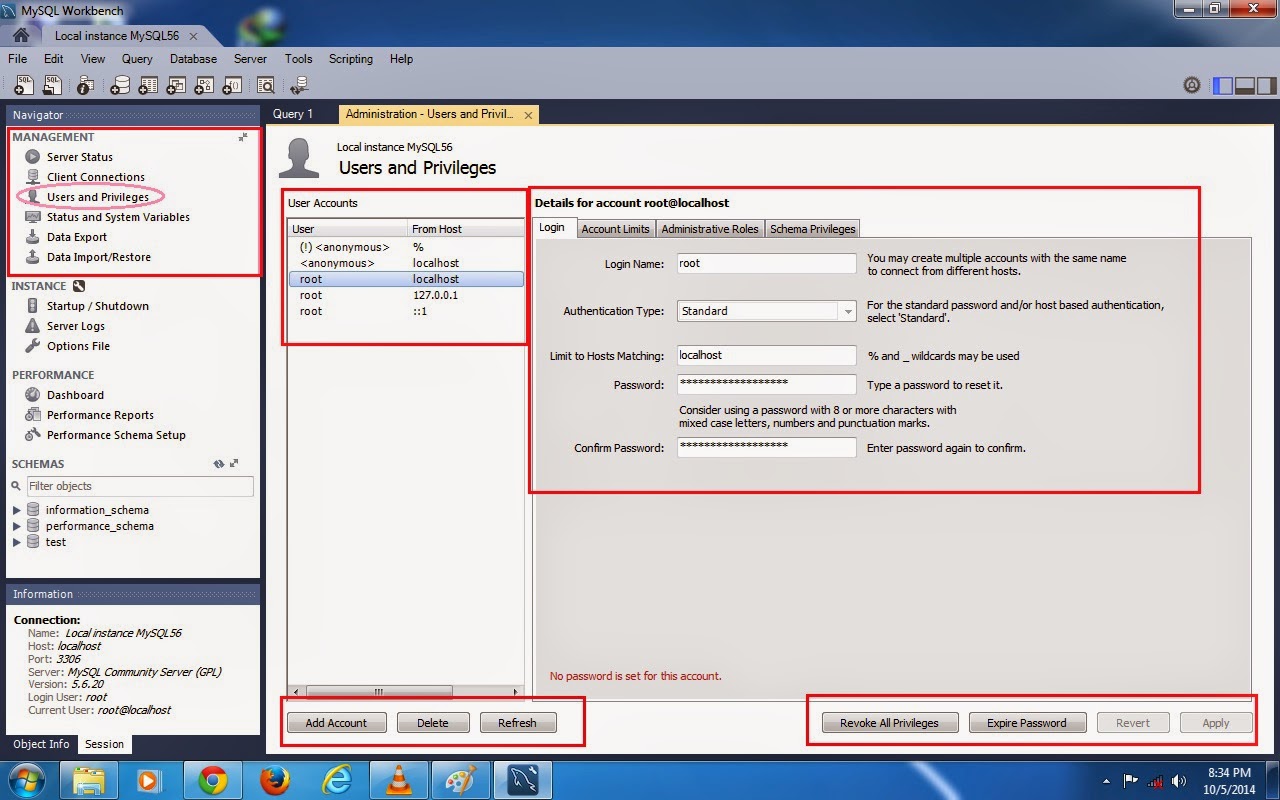Expand the information_schema tree node
This screenshot has width=1280, height=800.
[x=17, y=510]
